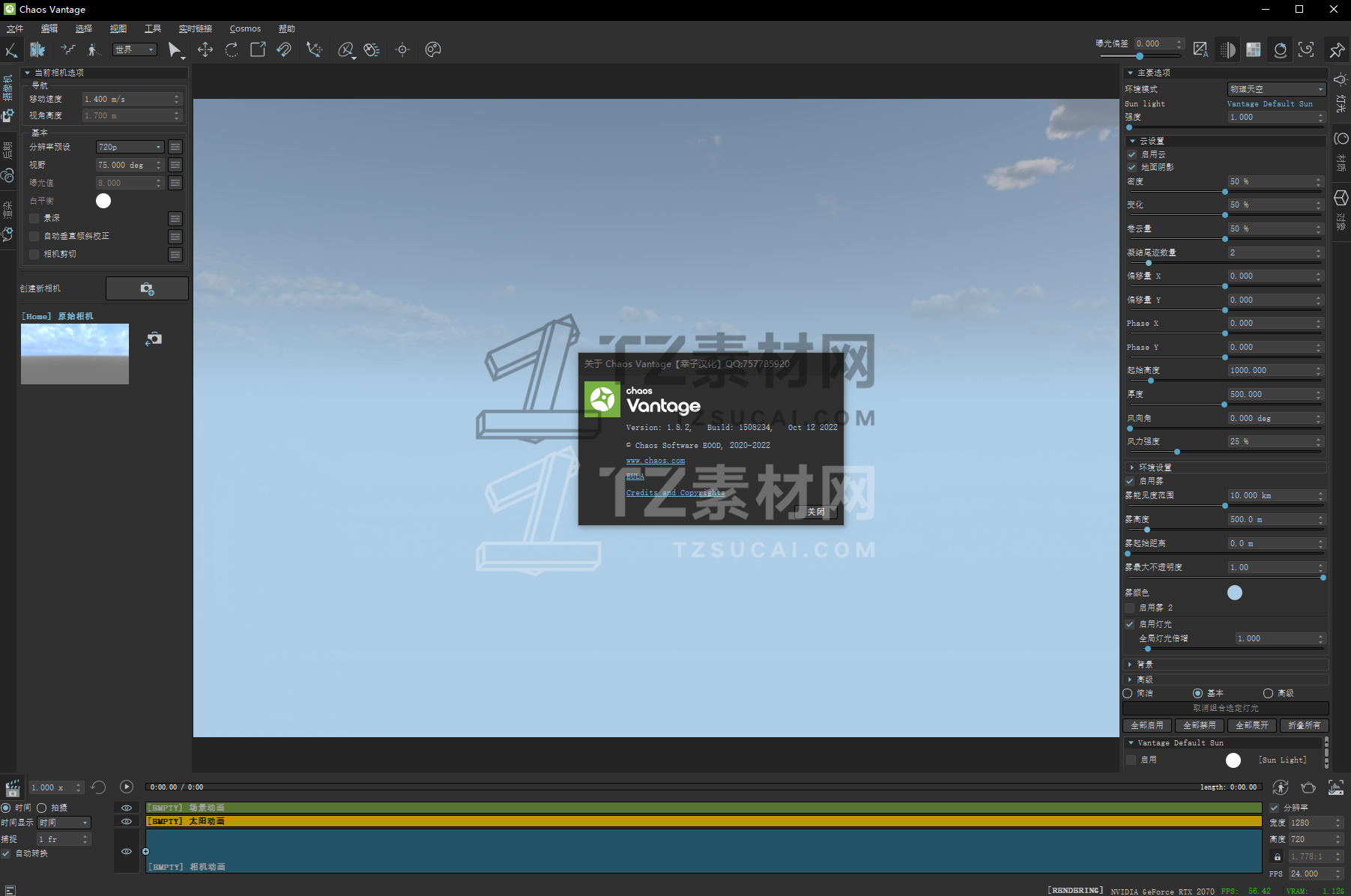1351x896 pixels.
Task: Open the 工具 tools menu
Action: [153, 28]
